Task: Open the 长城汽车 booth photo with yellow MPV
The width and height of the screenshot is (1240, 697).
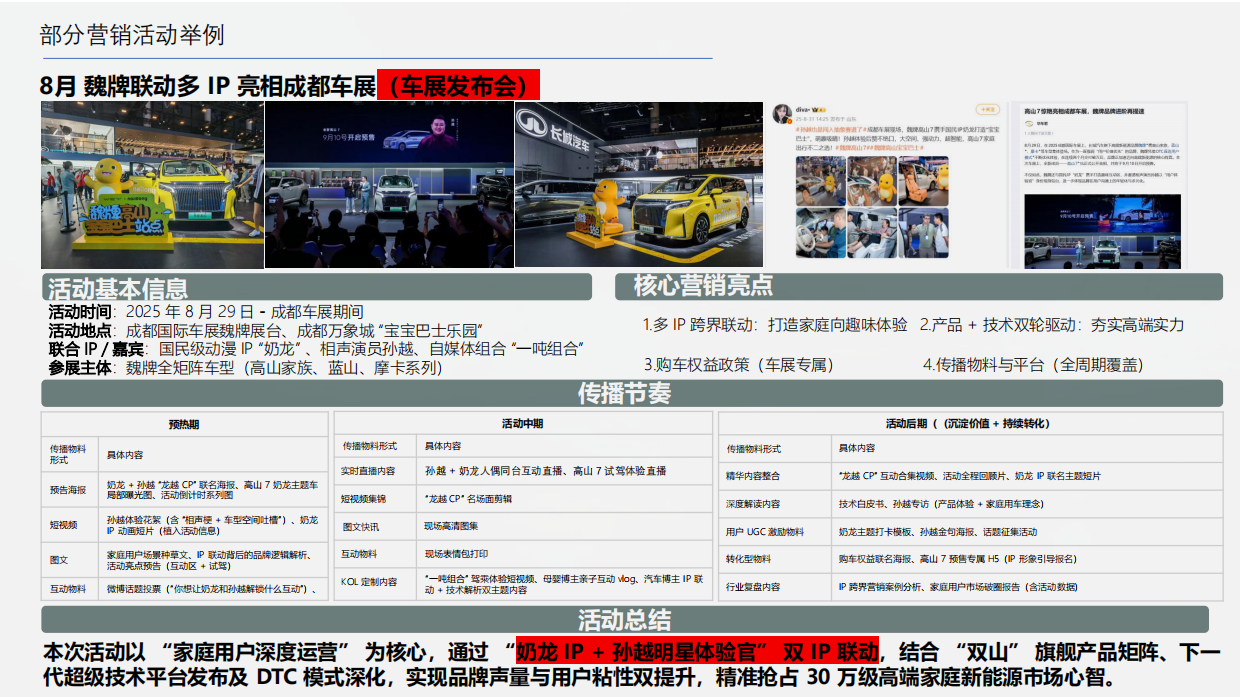Action: tap(639, 184)
